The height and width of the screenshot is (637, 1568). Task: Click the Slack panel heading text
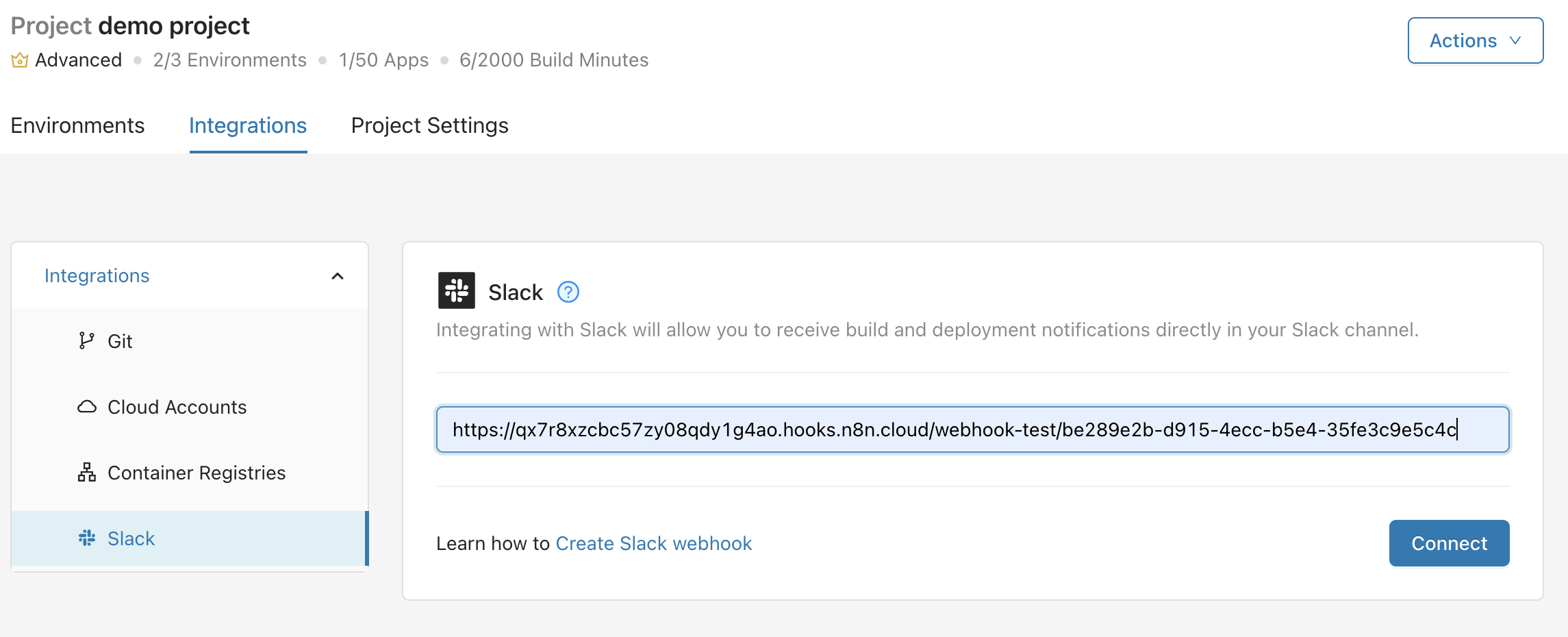[515, 292]
